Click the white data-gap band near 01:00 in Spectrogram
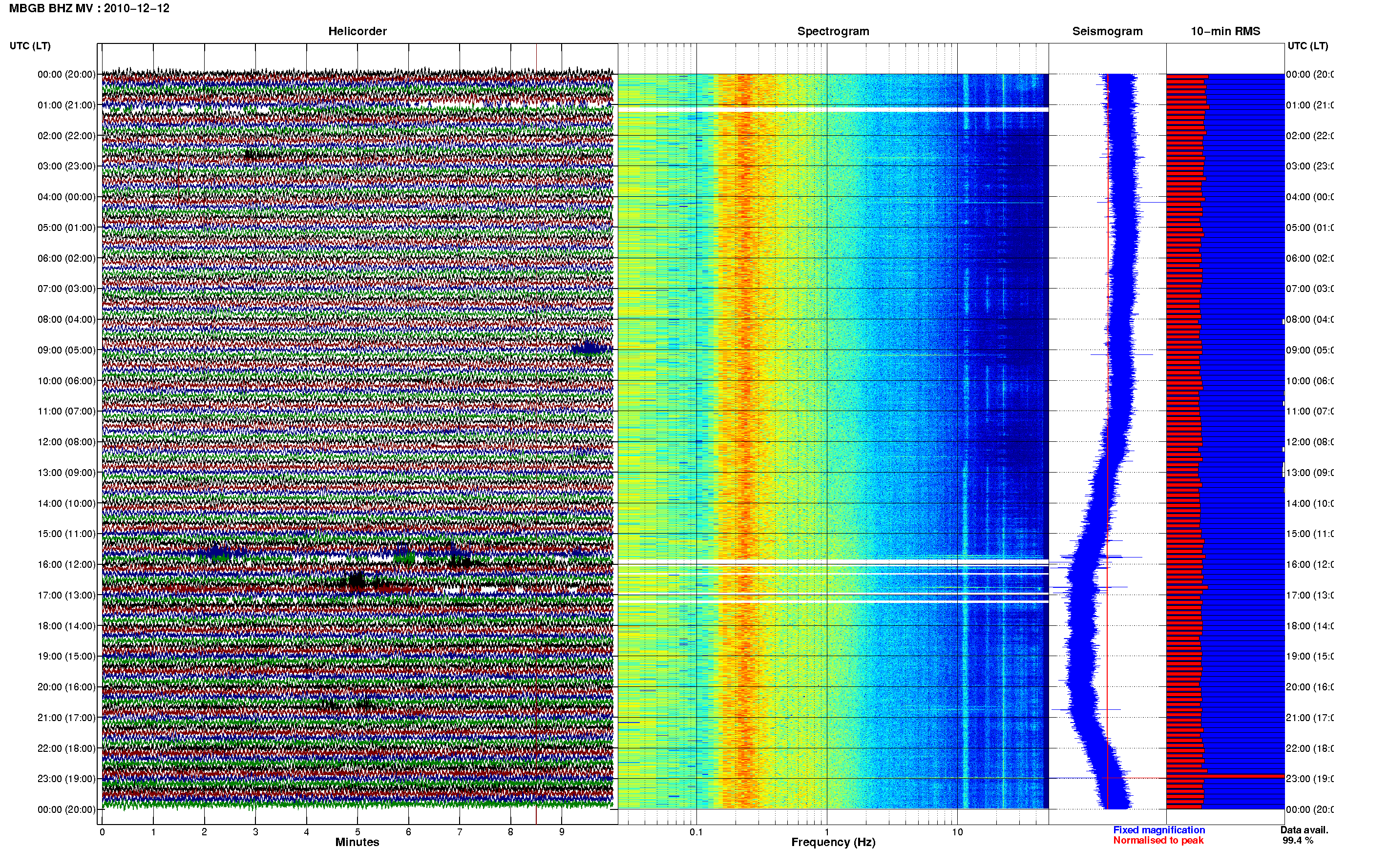The width and height of the screenshot is (1389, 868). point(833,109)
